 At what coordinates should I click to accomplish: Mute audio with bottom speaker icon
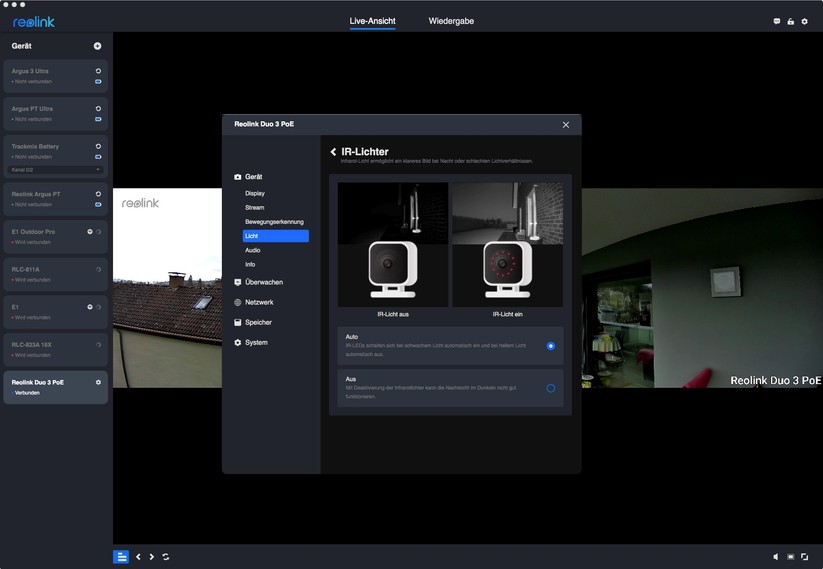(x=776, y=557)
